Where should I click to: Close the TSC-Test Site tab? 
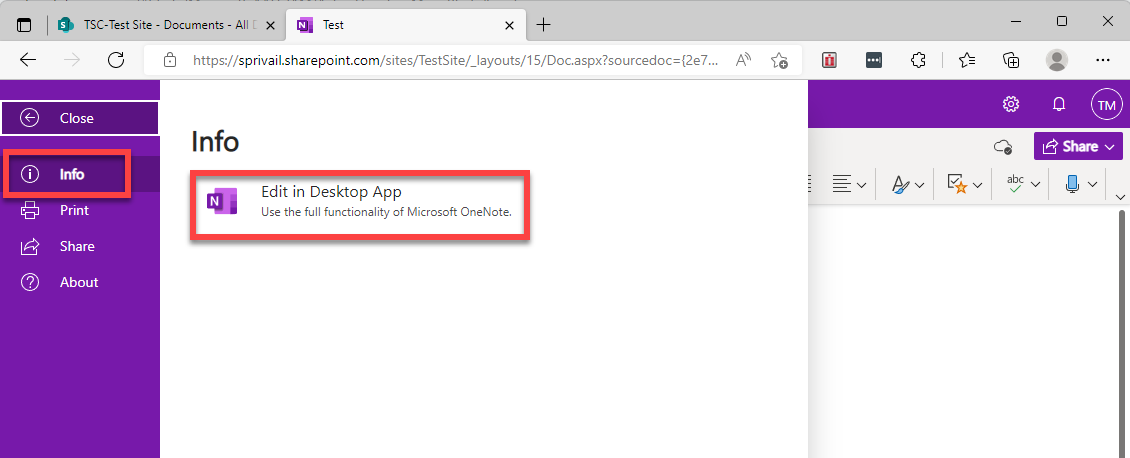click(270, 25)
